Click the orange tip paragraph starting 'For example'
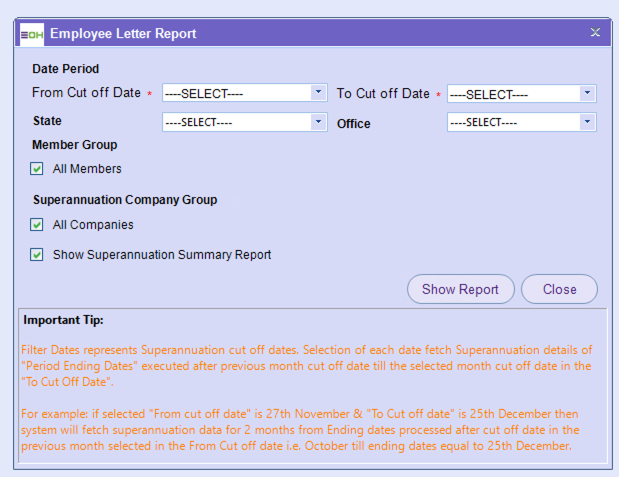 click(x=310, y=430)
